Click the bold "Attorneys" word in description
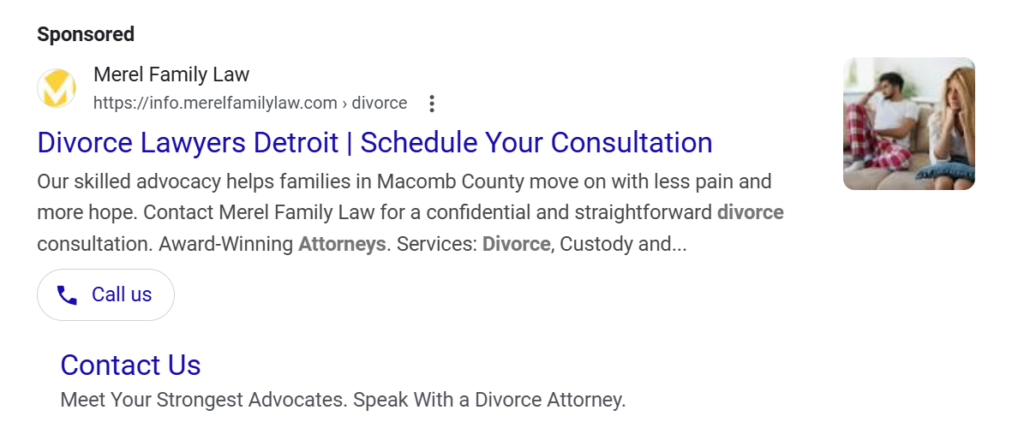 pos(342,244)
